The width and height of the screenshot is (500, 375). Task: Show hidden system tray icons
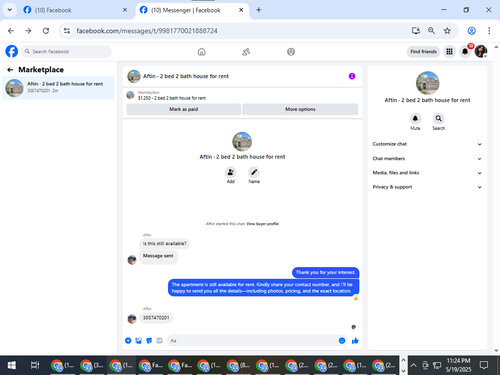pyautogui.click(x=413, y=365)
